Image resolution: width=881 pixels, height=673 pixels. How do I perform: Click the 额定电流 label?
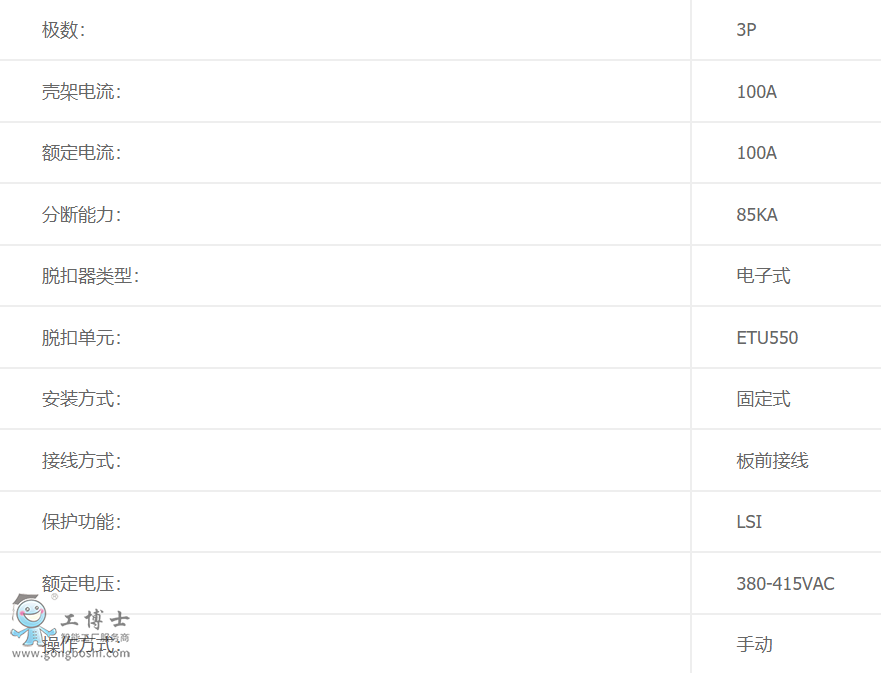pyautogui.click(x=81, y=153)
